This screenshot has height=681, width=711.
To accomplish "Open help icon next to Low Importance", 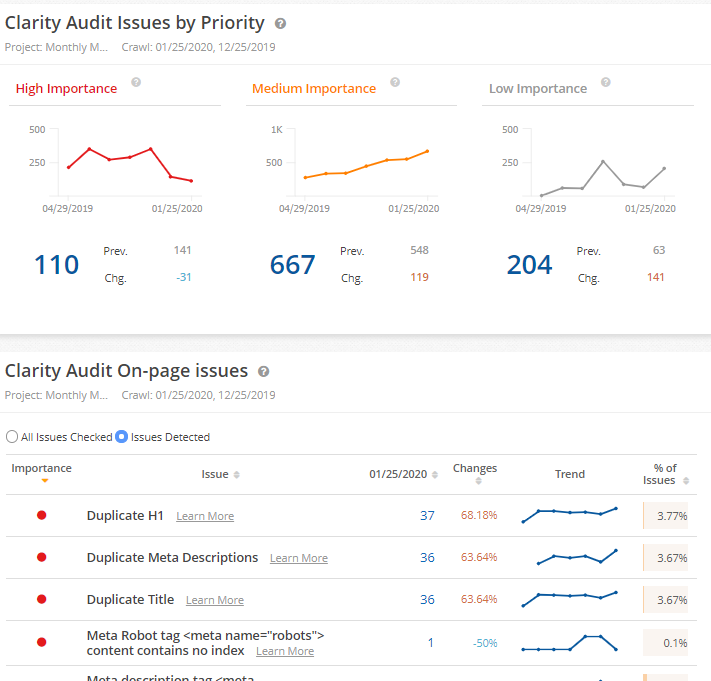I will click(x=605, y=82).
